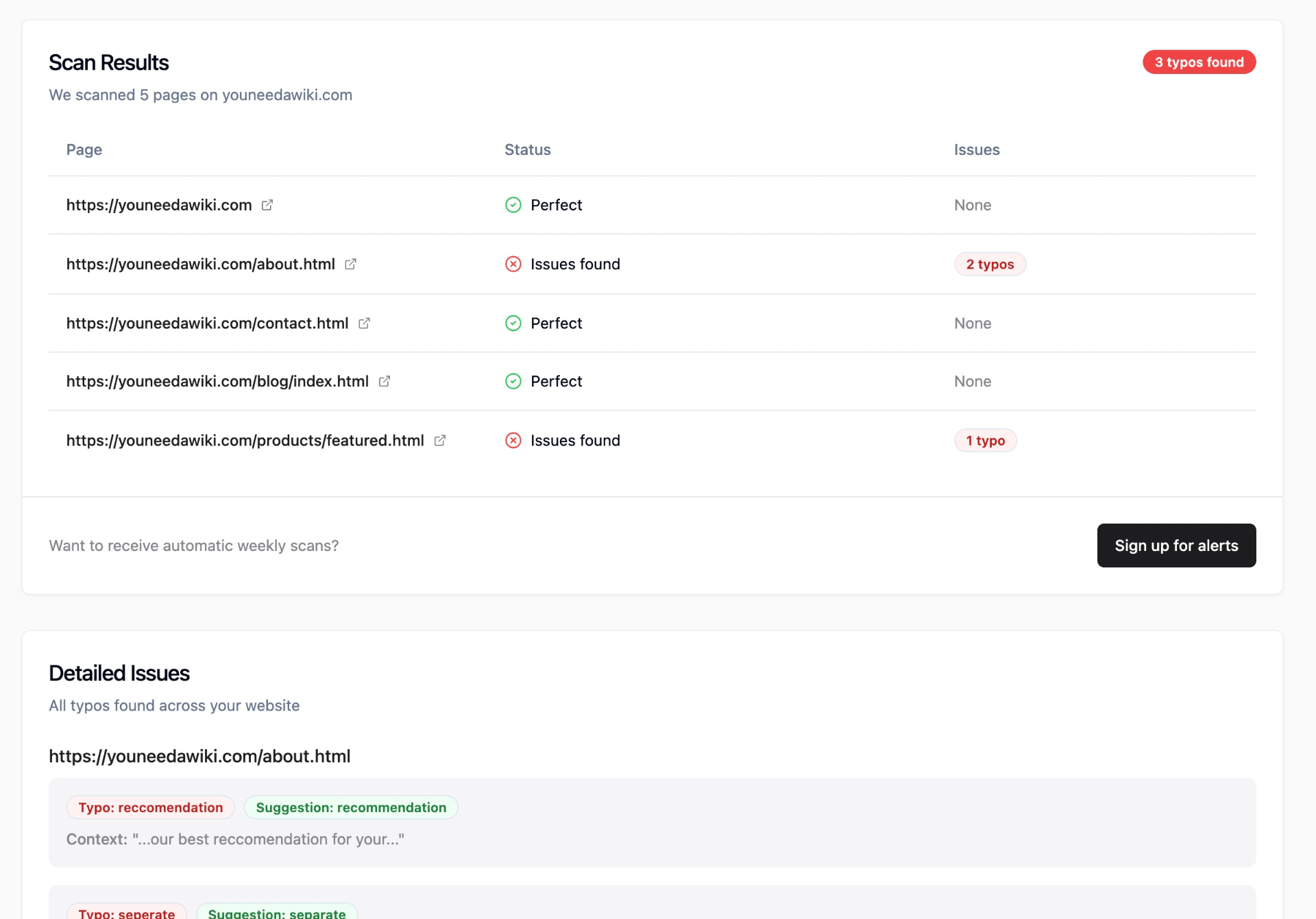The image size is (1316, 919).
Task: Open the youneedawiki.com homepage in new tab
Action: [267, 205]
